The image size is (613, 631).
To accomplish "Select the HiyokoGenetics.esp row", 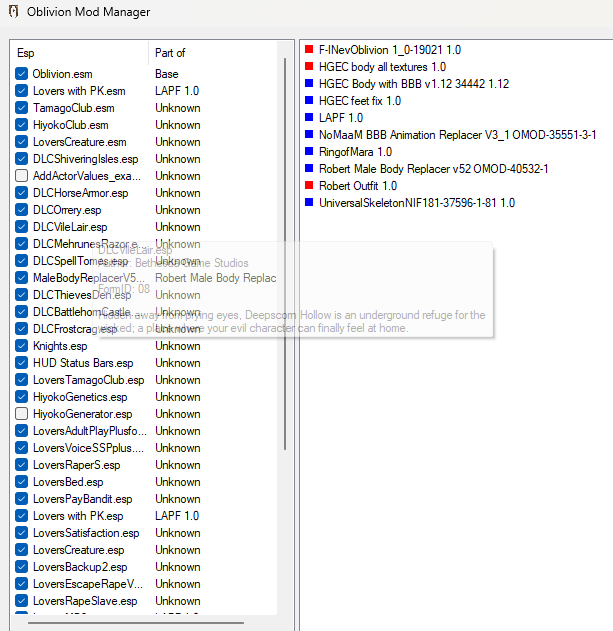I will pos(146,397).
